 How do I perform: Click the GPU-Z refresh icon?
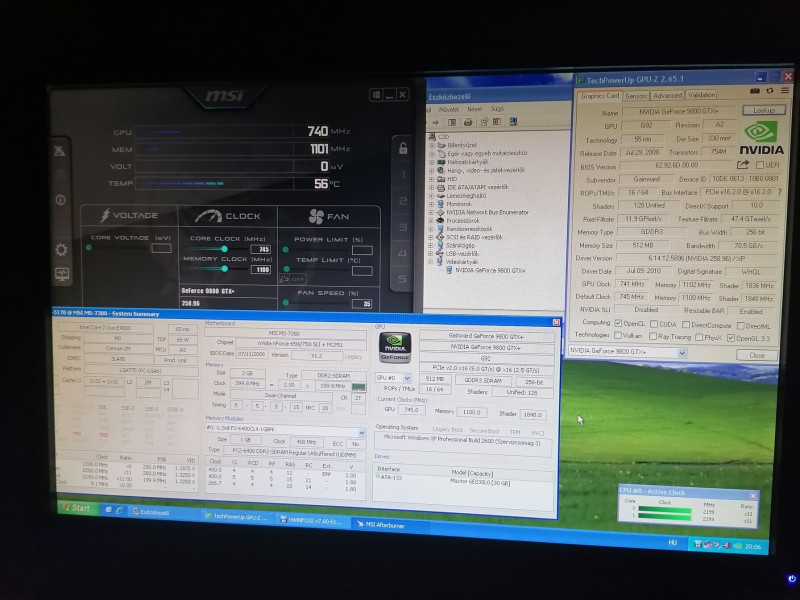coord(770,91)
